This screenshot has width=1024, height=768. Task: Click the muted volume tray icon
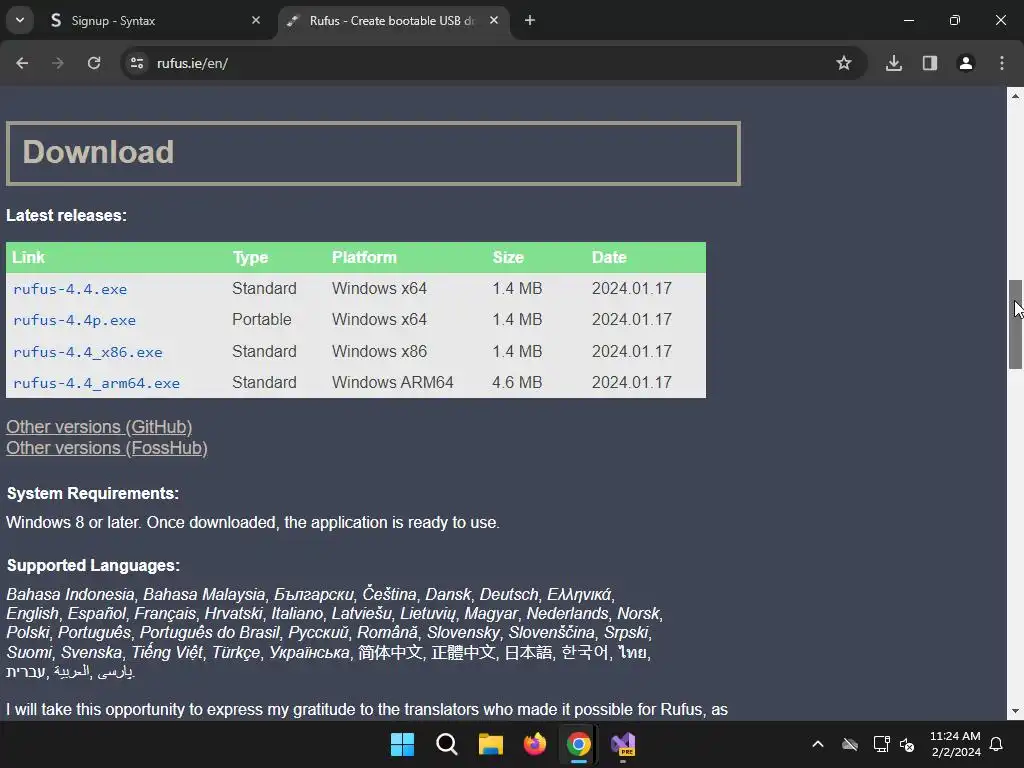pos(906,744)
